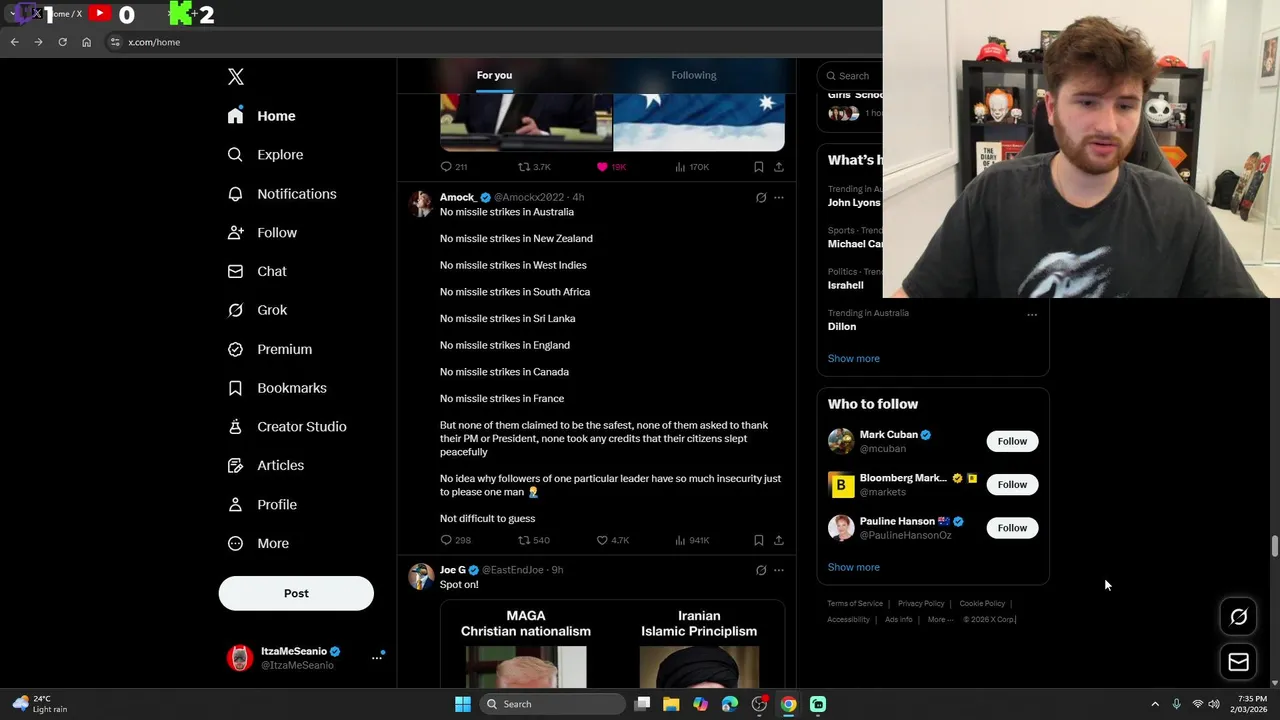This screenshot has width=1280, height=720.
Task: Open Follow page in sidebar
Action: [262, 233]
